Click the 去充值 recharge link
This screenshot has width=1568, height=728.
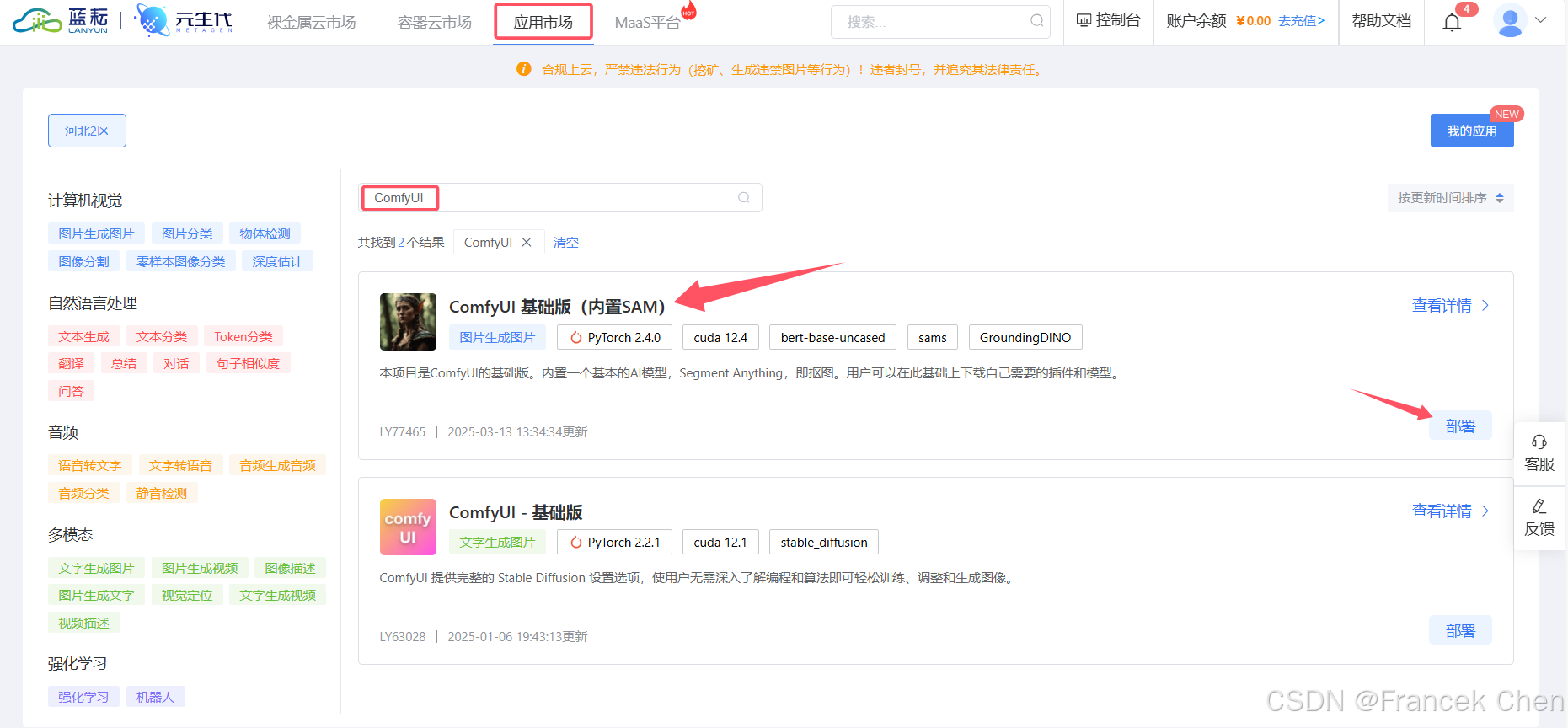coord(1302,21)
